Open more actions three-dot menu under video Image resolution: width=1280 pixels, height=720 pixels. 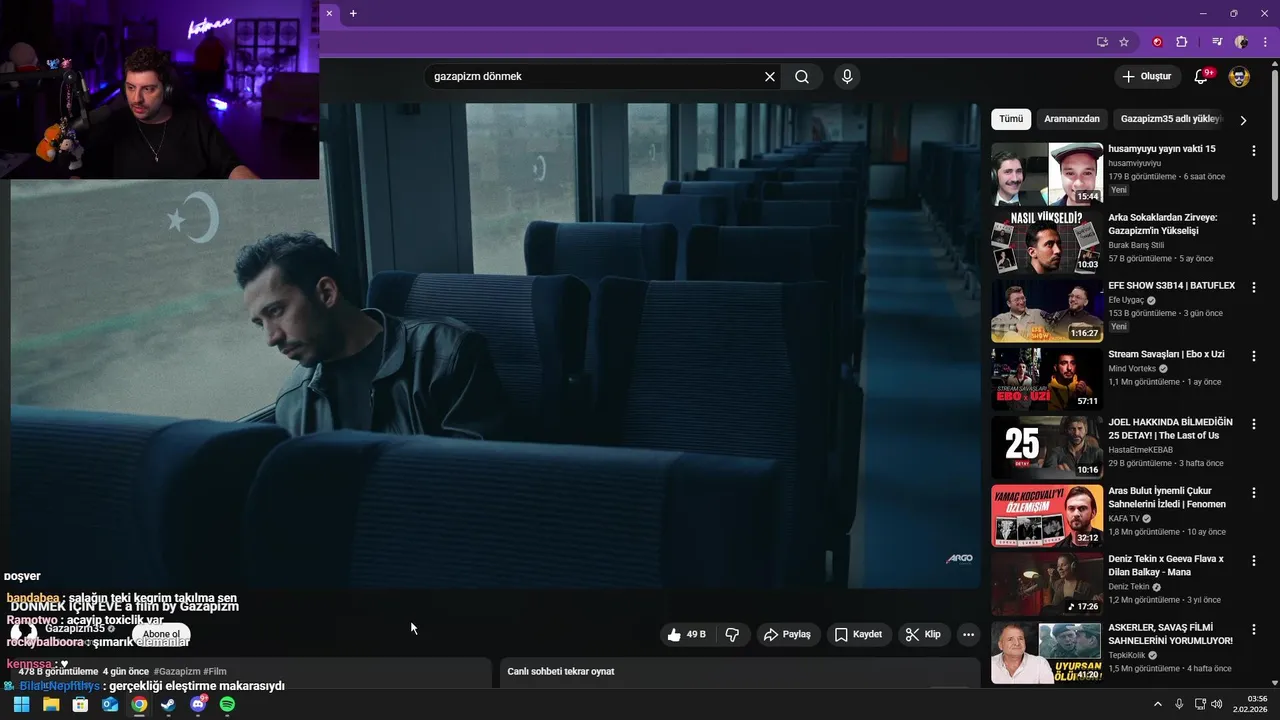(x=968, y=634)
